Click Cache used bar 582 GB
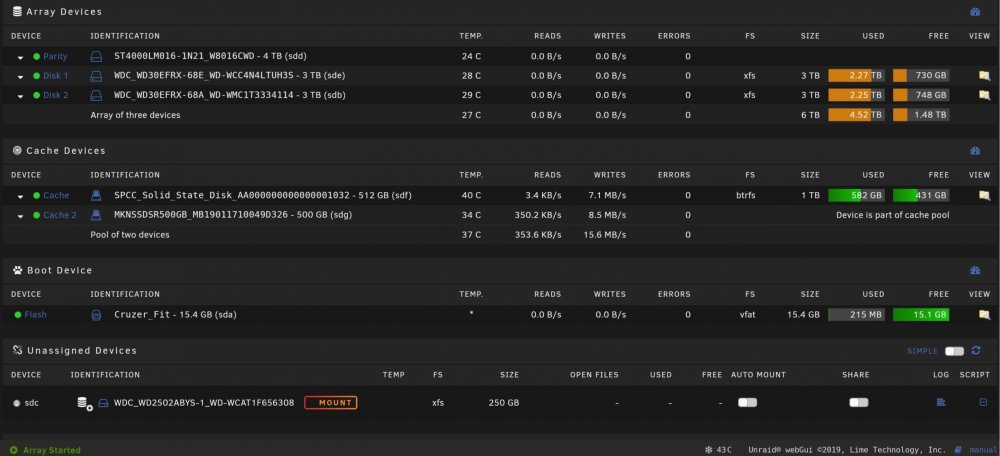 pyautogui.click(x=856, y=195)
